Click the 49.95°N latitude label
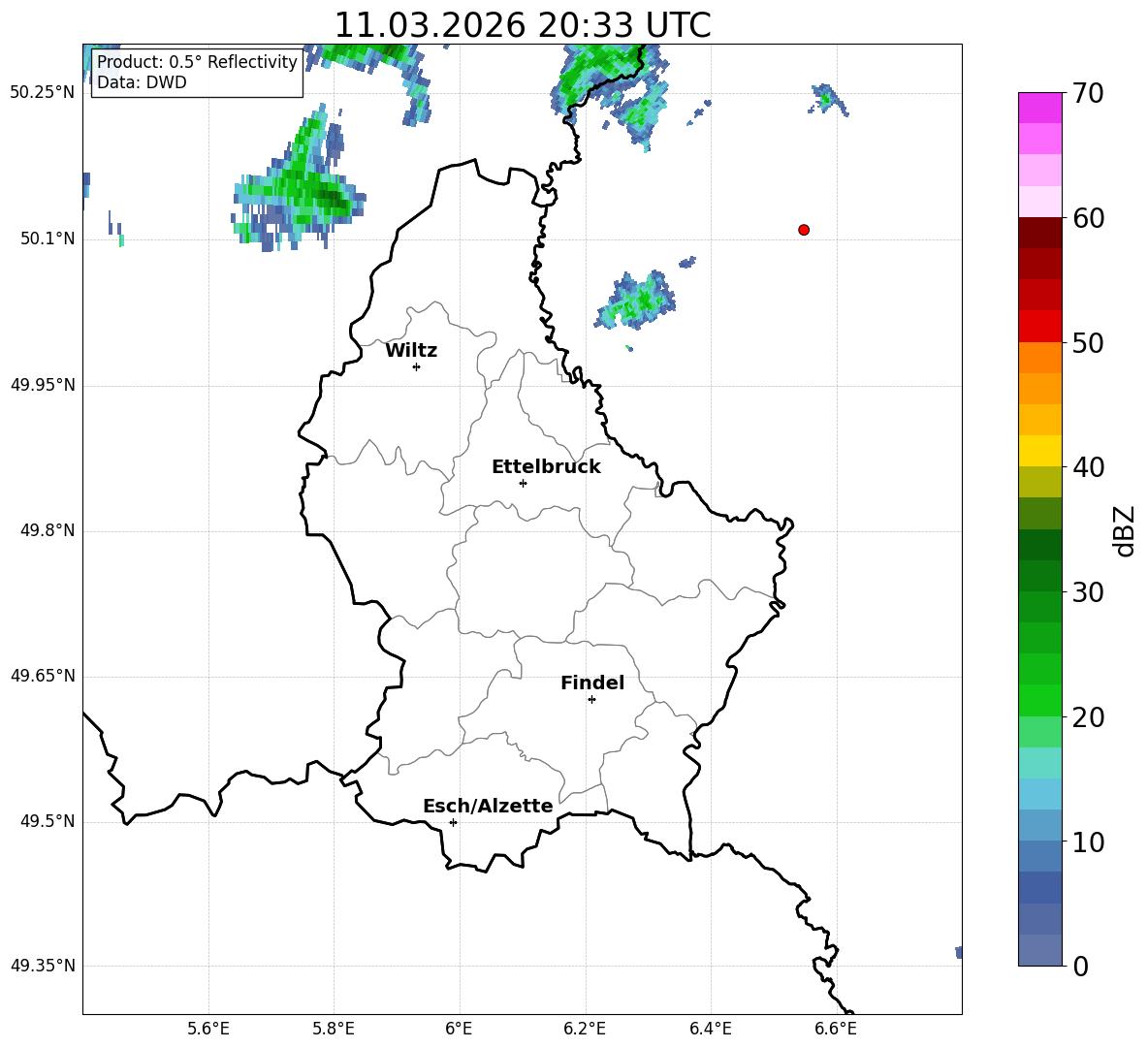Image resolution: width=1148 pixels, height=1048 pixels. point(43,385)
